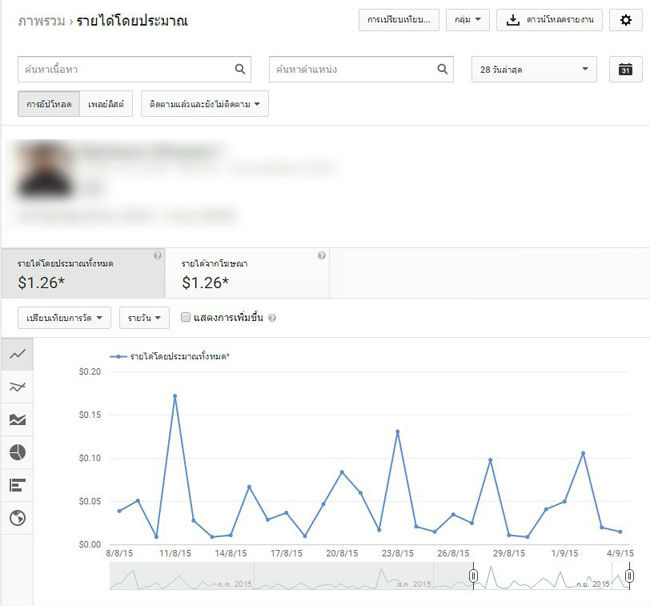Select the stacked area chart icon

[17, 420]
